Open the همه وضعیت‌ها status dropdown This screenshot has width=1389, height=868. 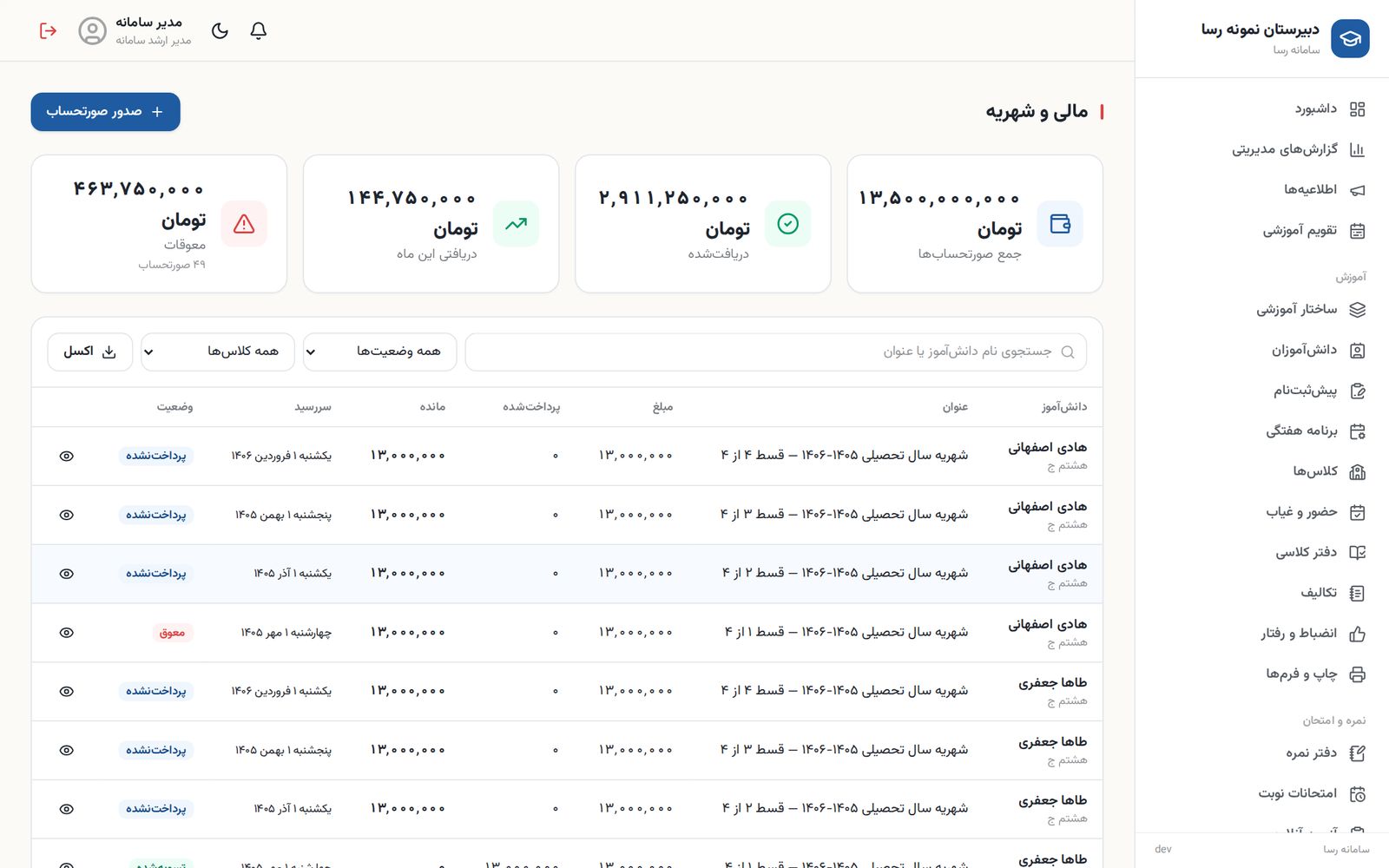pos(380,352)
